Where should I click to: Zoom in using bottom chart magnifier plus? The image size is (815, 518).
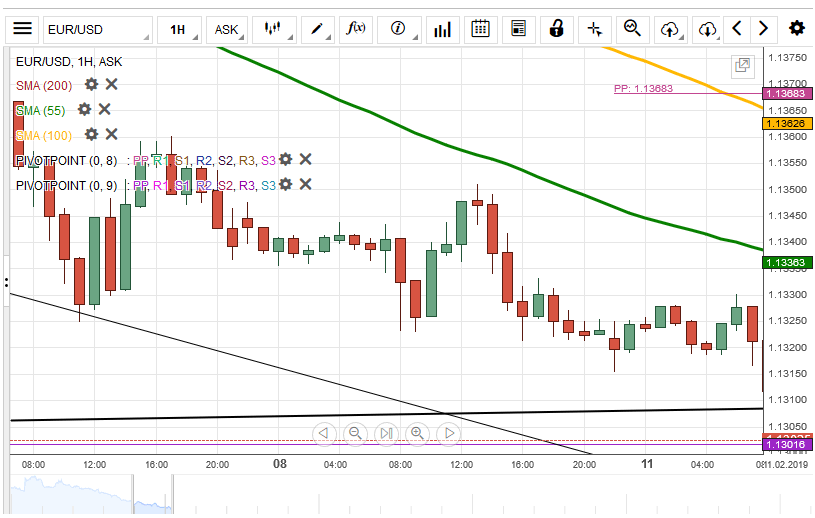(417, 433)
